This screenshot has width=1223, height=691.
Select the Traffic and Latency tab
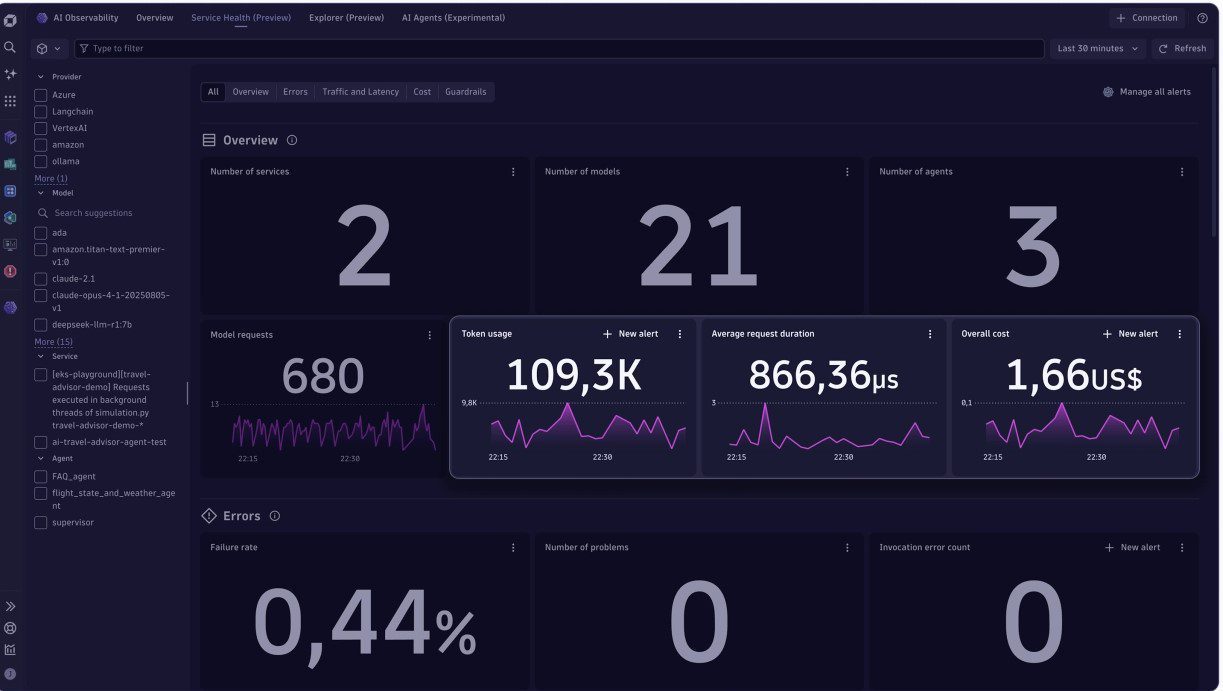360,92
